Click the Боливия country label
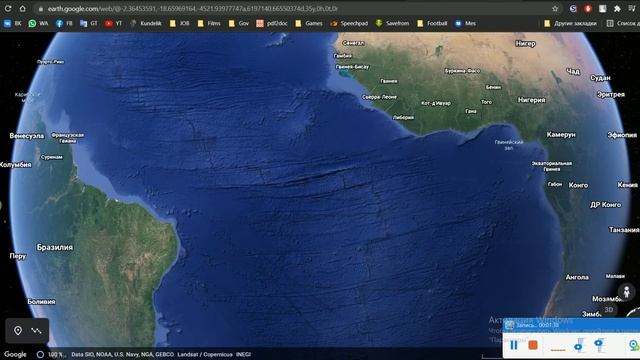The image size is (640, 360). click(41, 302)
